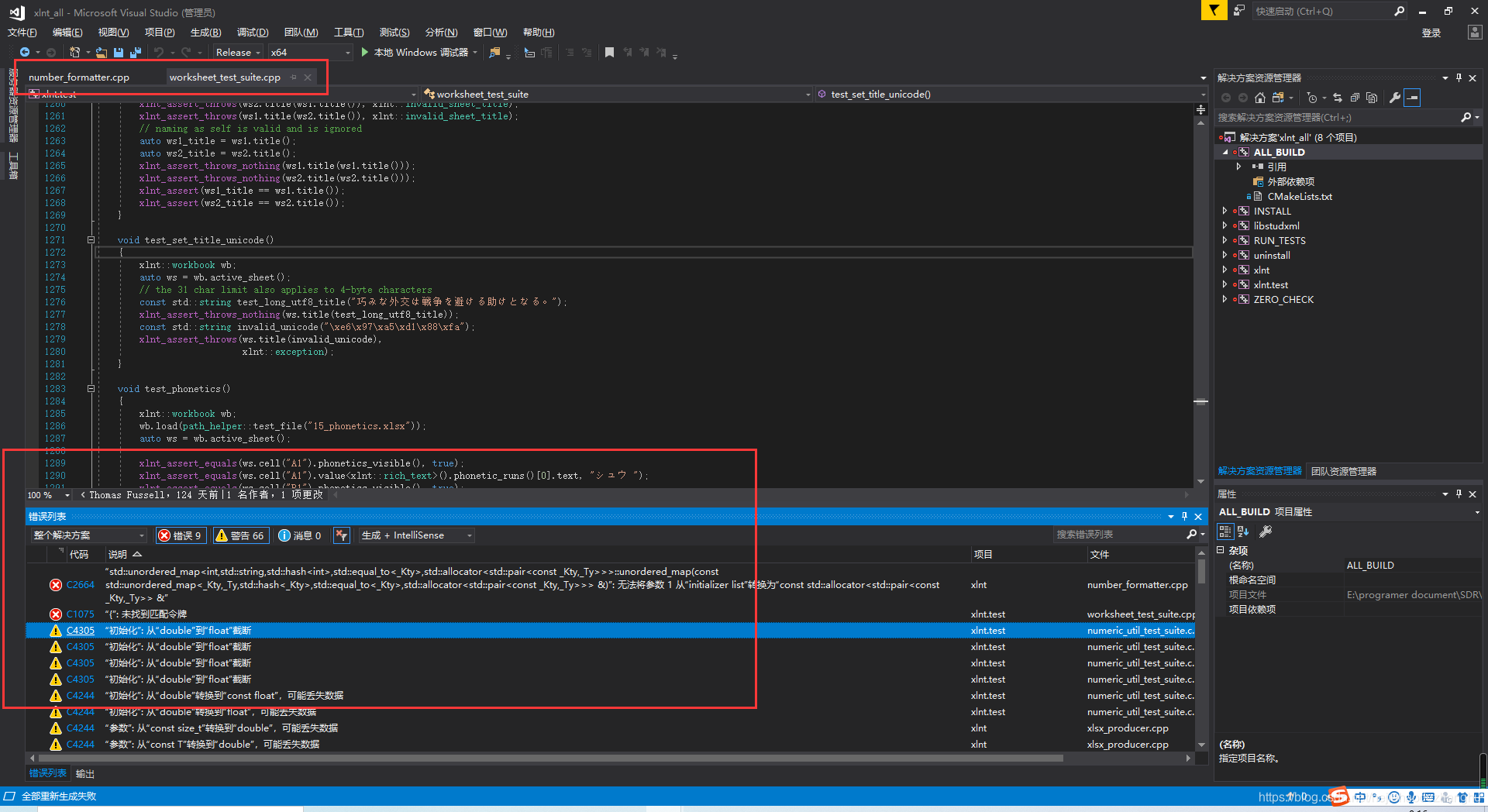Toggle the 消息 0 messages filter button
1488x812 pixels.
[x=301, y=535]
